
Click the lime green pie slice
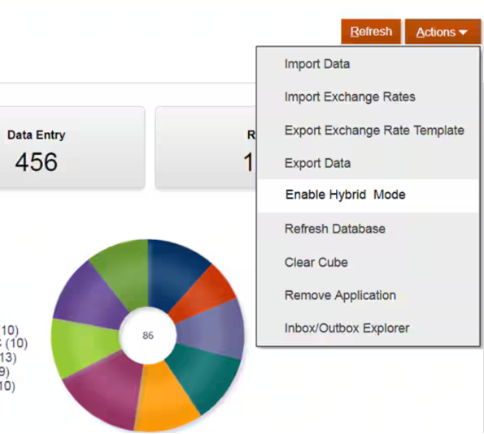tap(80, 347)
